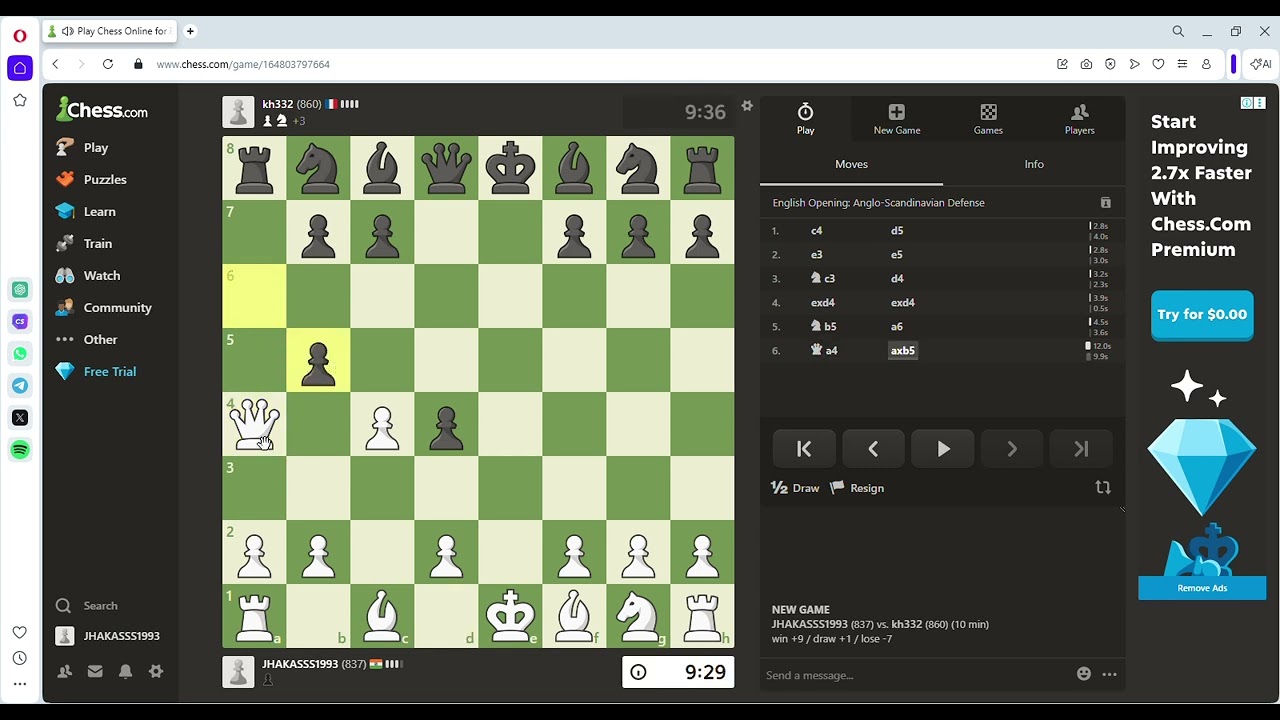Open Opera Easy Setup sliders icon
This screenshot has width=1280, height=720.
(1182, 64)
